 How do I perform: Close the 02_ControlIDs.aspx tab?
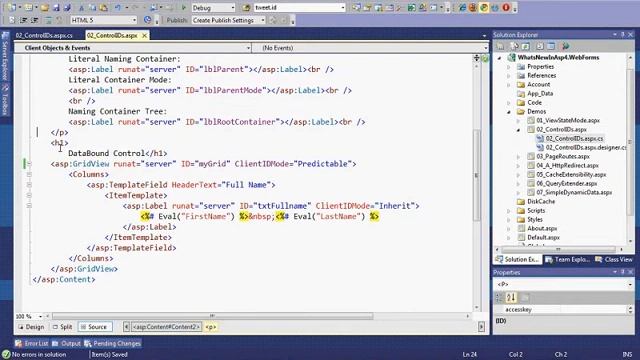[x=144, y=36]
